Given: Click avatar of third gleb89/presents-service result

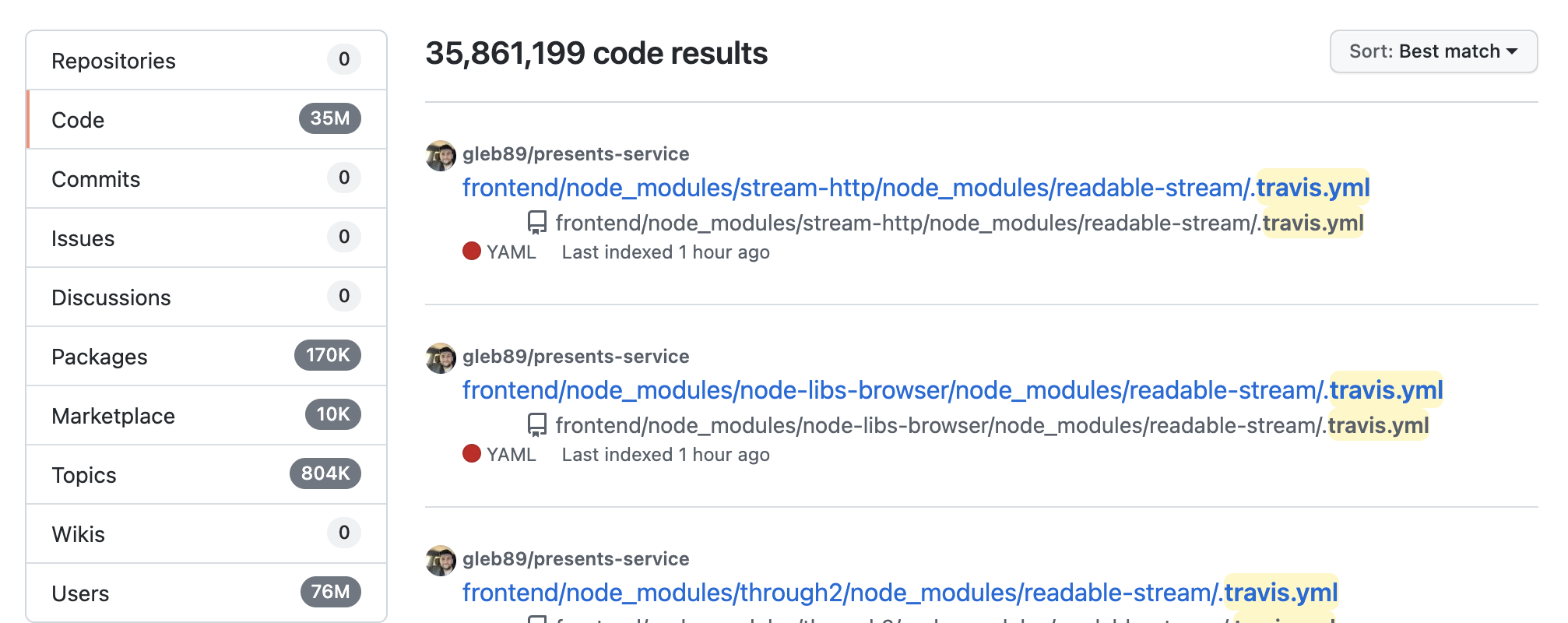Looking at the screenshot, I should 441,561.
